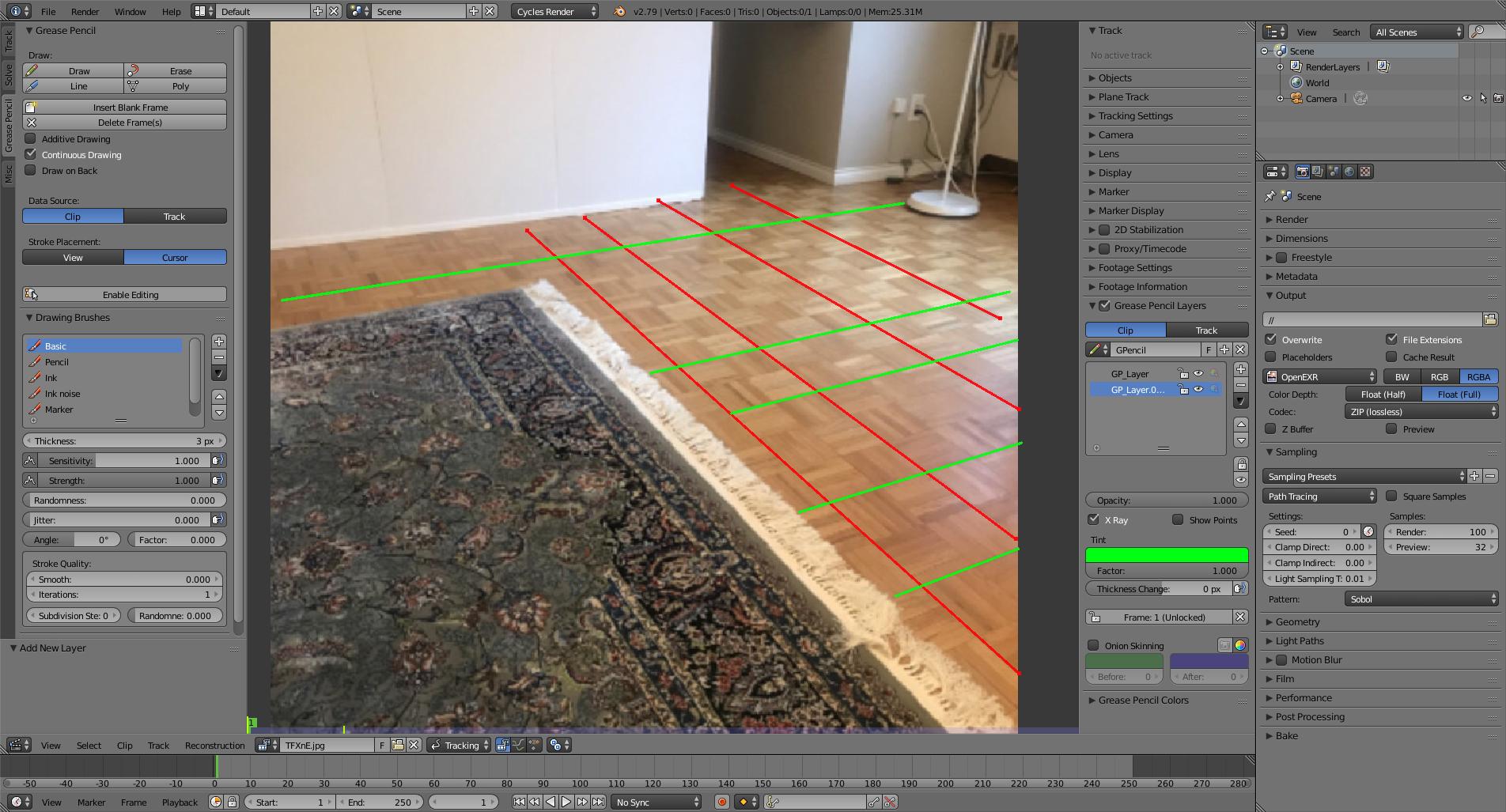The image size is (1506, 812).
Task: Open outliner search magnifier icon
Action: (1477, 32)
